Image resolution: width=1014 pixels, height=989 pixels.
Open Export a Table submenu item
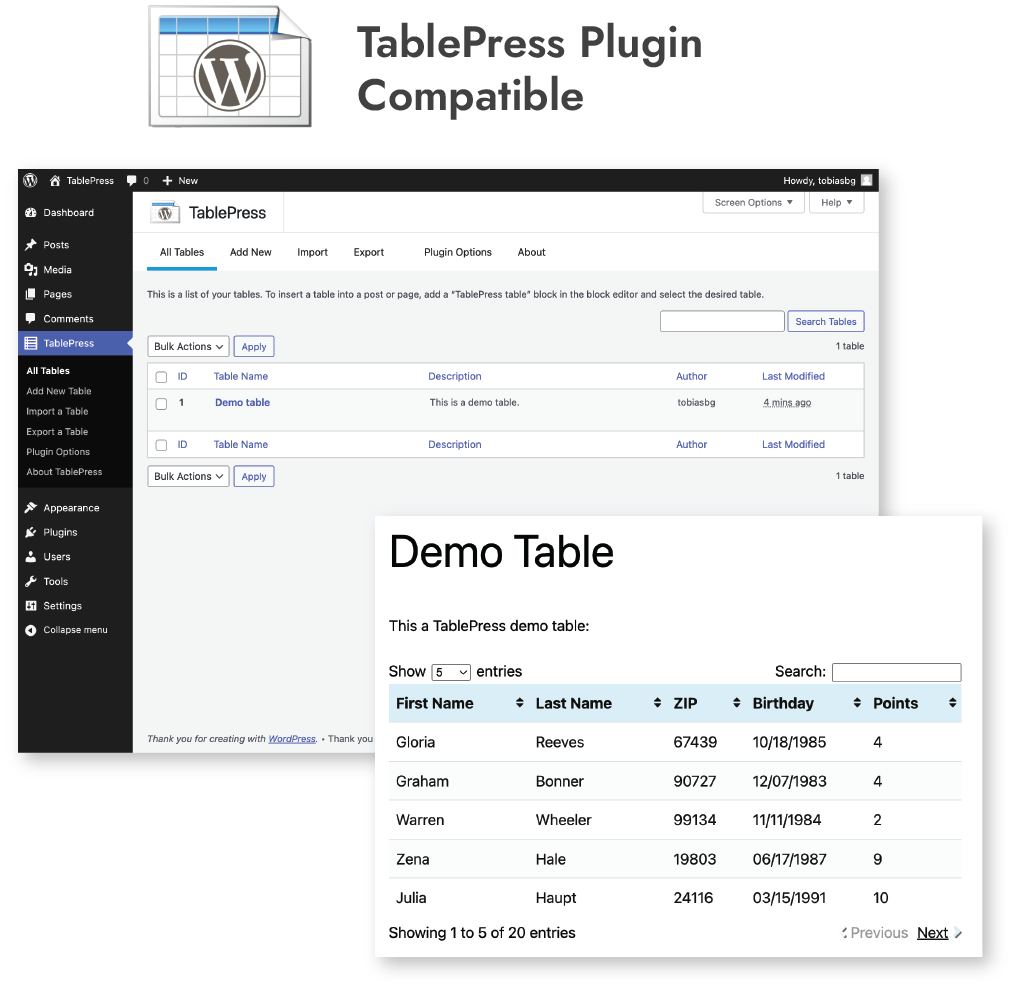coord(58,431)
